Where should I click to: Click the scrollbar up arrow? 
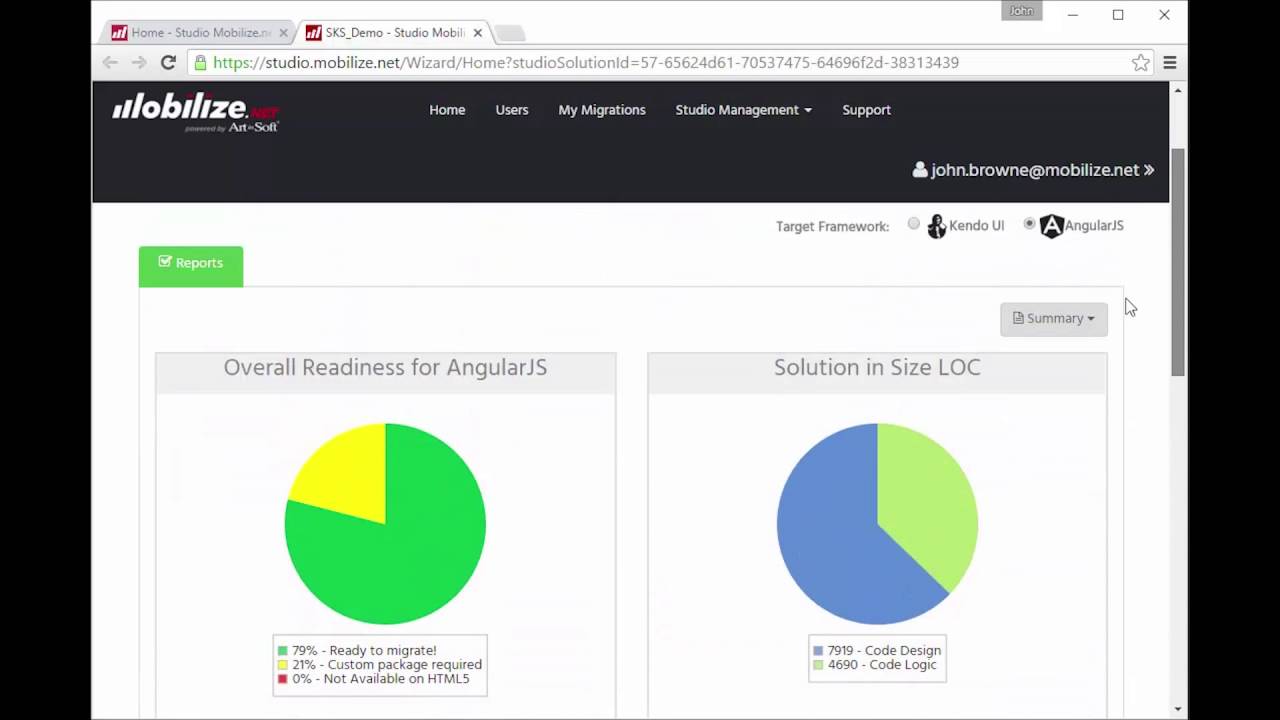click(1178, 91)
